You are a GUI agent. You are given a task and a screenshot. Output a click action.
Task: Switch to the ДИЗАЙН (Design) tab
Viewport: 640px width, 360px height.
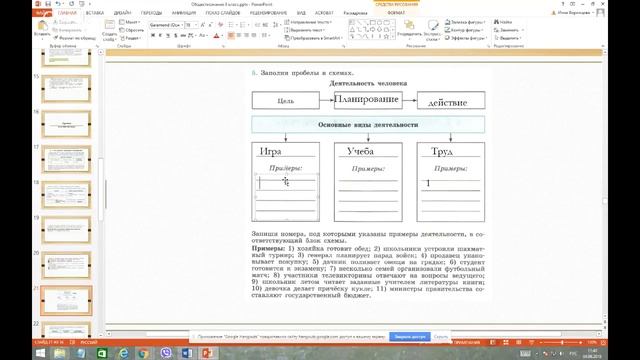pyautogui.click(x=122, y=13)
